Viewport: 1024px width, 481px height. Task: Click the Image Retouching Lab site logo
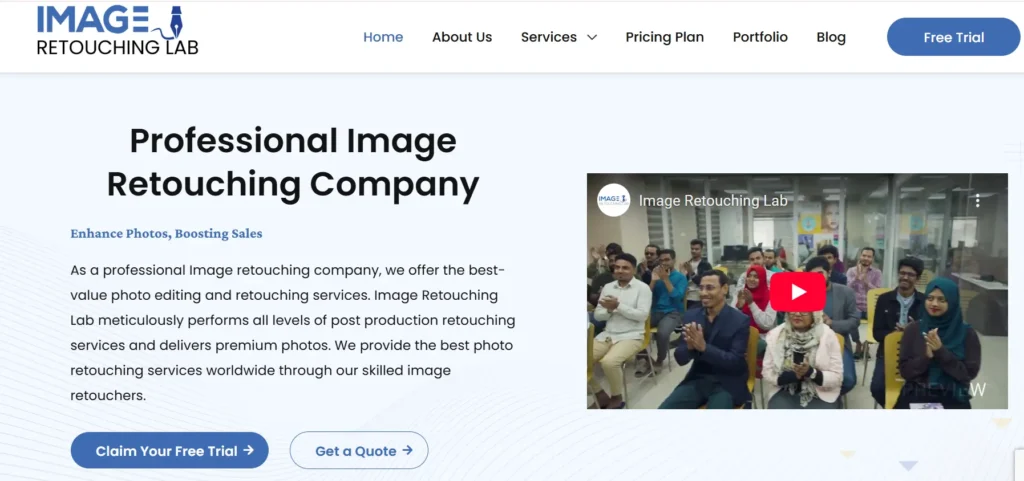click(x=117, y=31)
